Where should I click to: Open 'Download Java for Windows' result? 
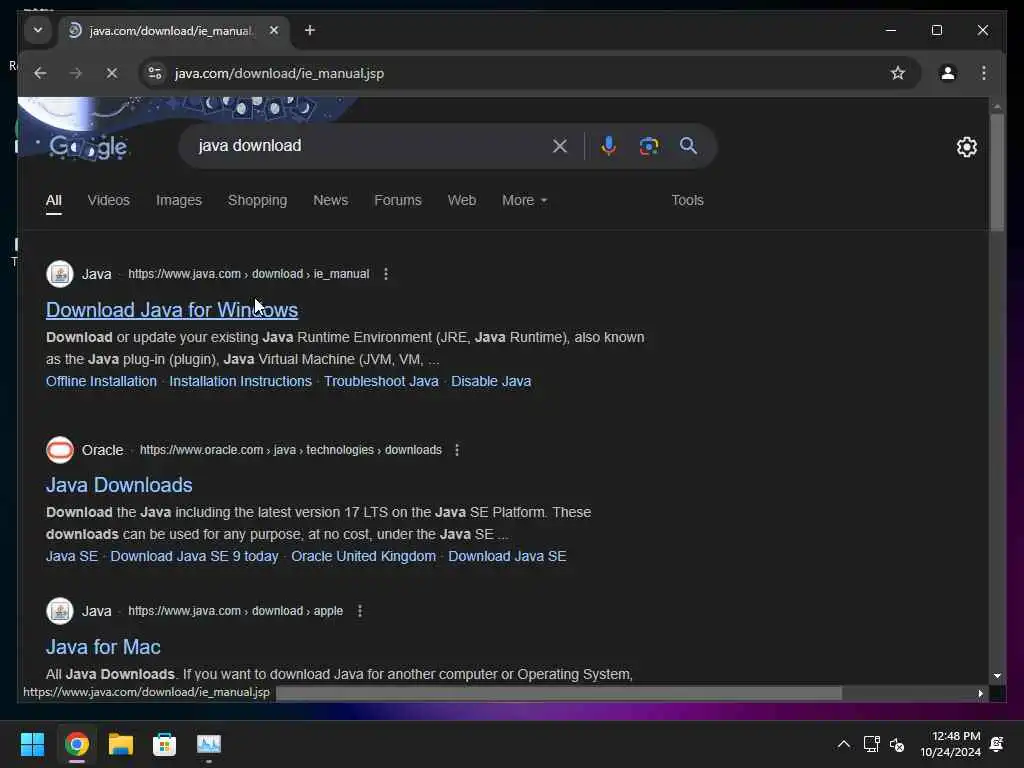pyautogui.click(x=172, y=310)
